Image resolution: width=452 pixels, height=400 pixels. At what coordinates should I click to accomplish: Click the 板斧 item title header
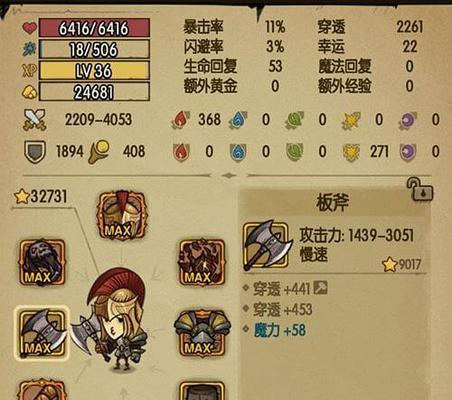pos(333,202)
